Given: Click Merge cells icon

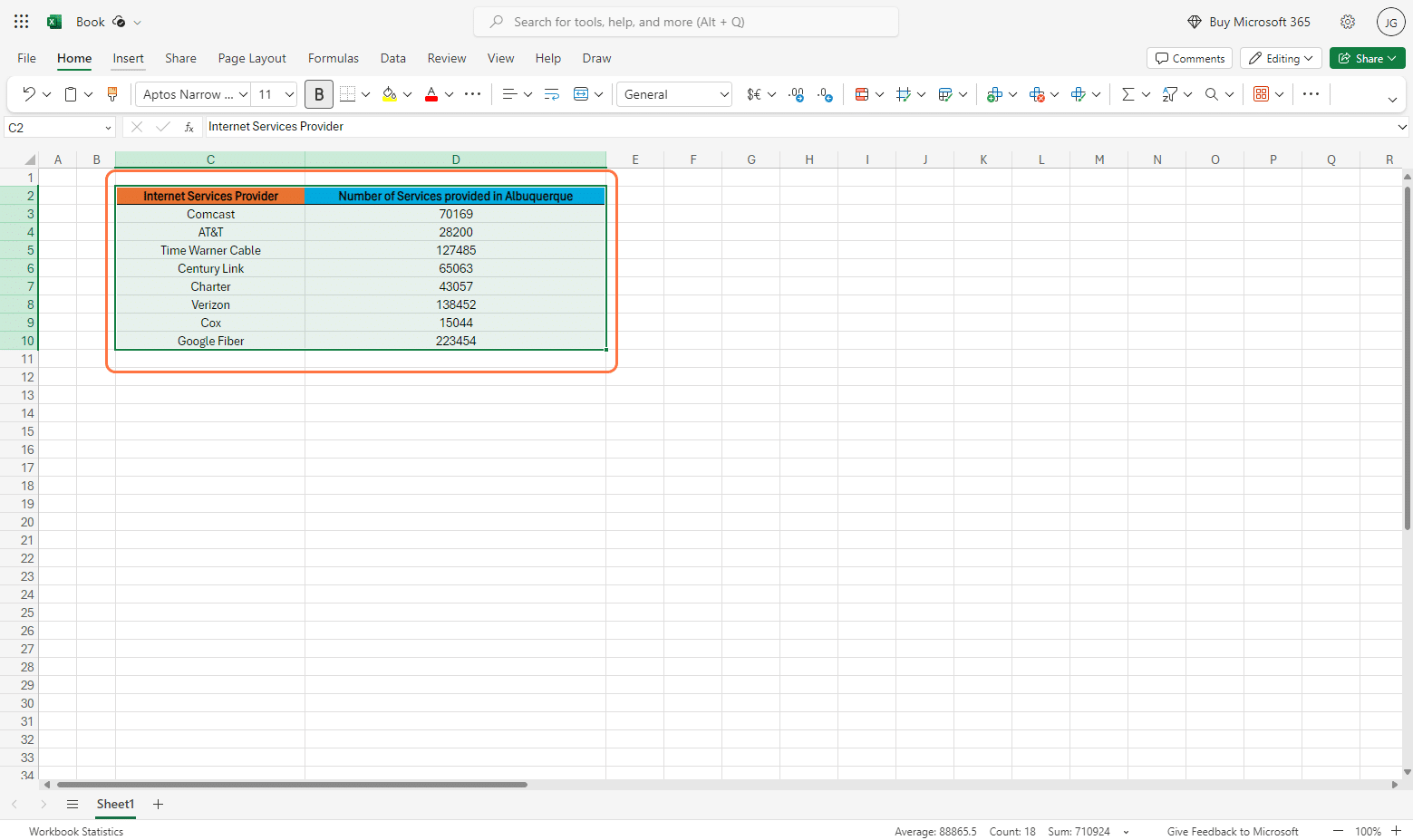Looking at the screenshot, I should 581,94.
